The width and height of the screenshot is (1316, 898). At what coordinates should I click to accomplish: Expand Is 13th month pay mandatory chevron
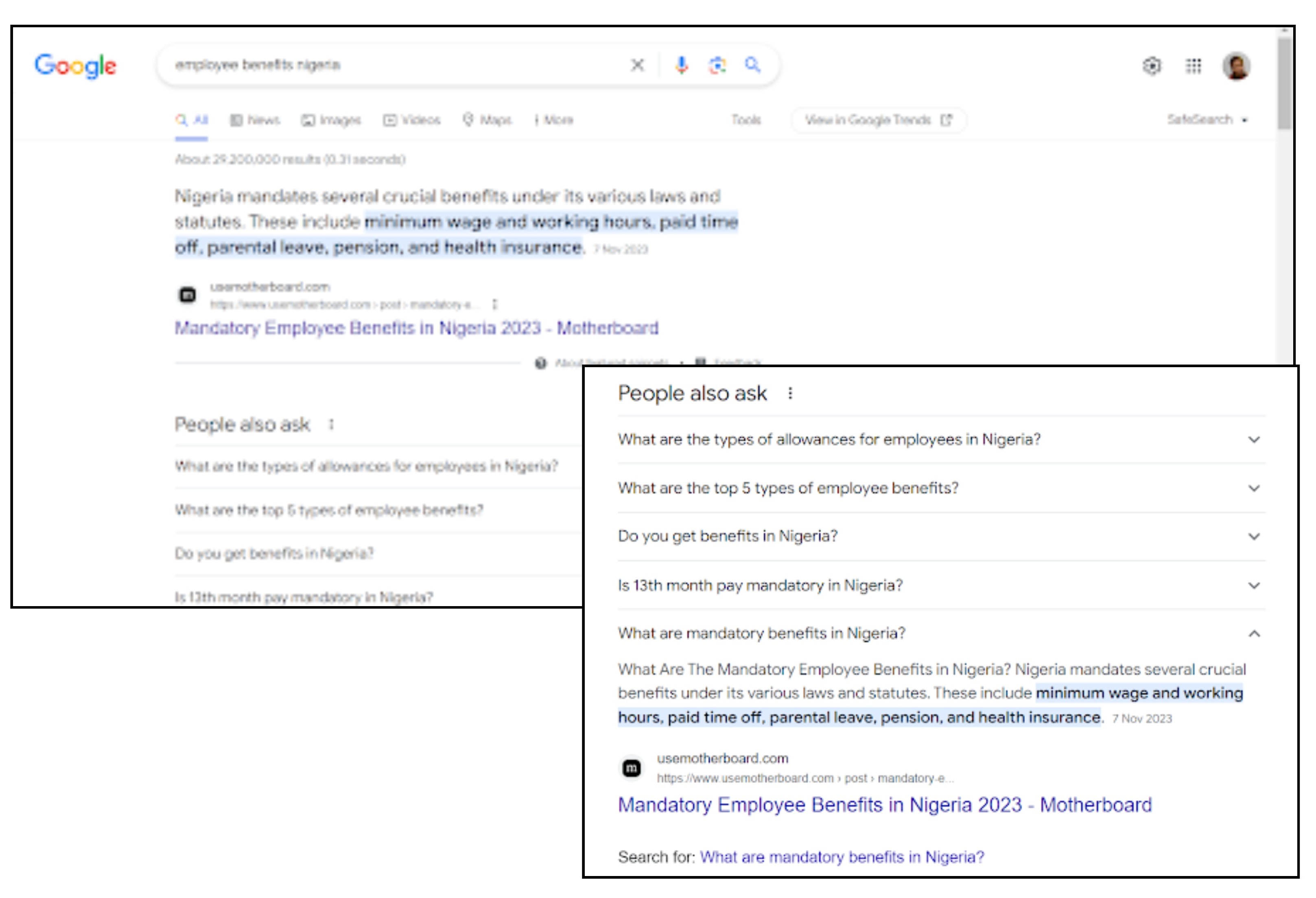[1254, 585]
